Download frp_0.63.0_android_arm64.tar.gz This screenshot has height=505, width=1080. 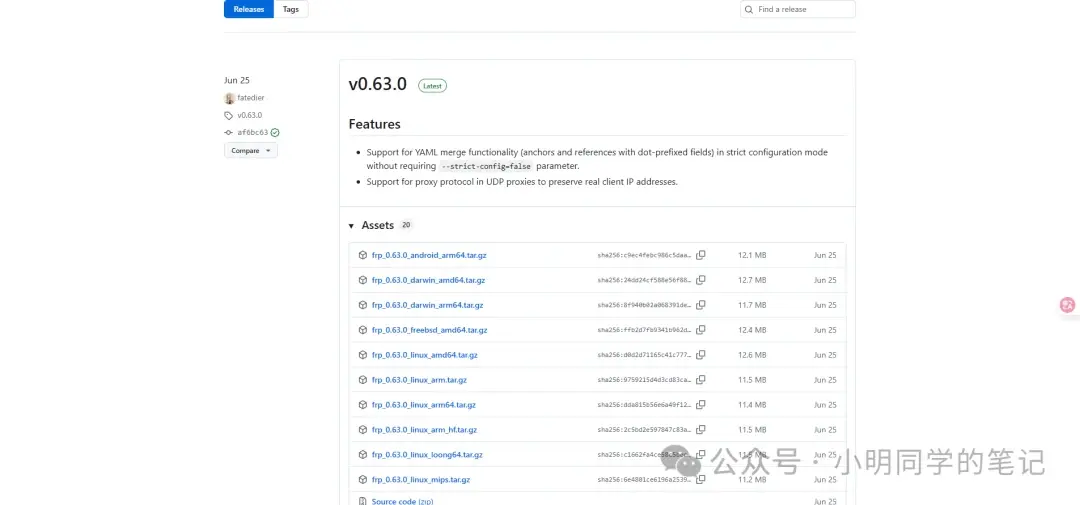pyautogui.click(x=428, y=255)
